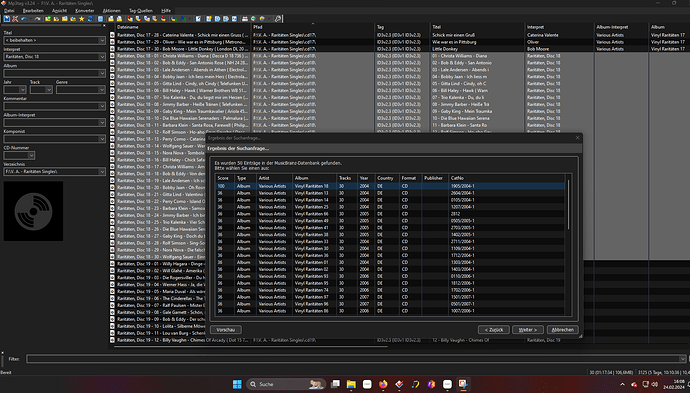Click the wrench options icon in toolbar

click(278, 19)
